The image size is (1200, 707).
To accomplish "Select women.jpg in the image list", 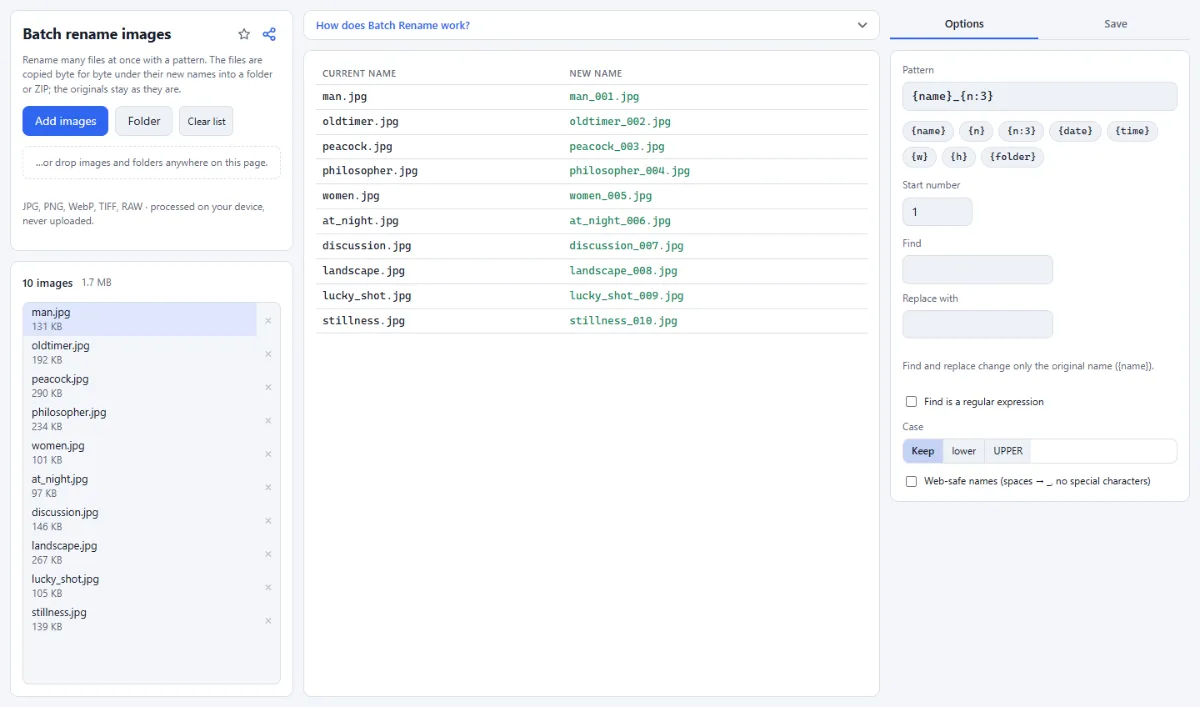I will click(x=140, y=453).
